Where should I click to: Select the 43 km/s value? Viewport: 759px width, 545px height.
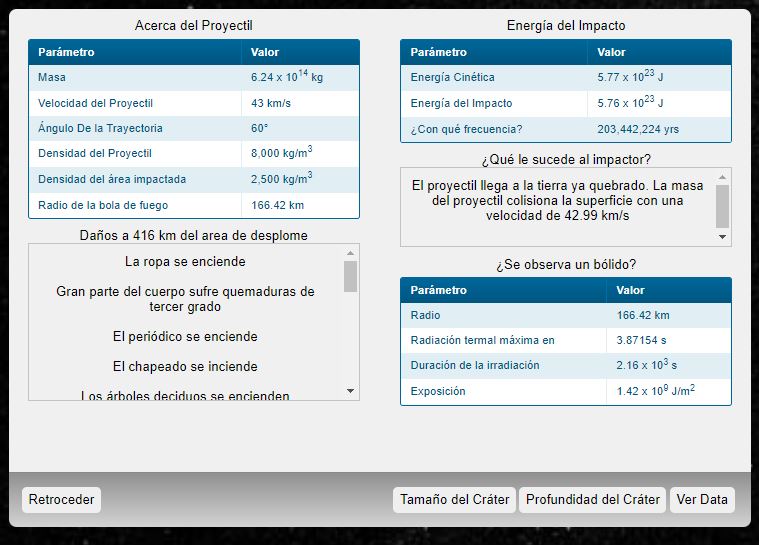point(300,103)
